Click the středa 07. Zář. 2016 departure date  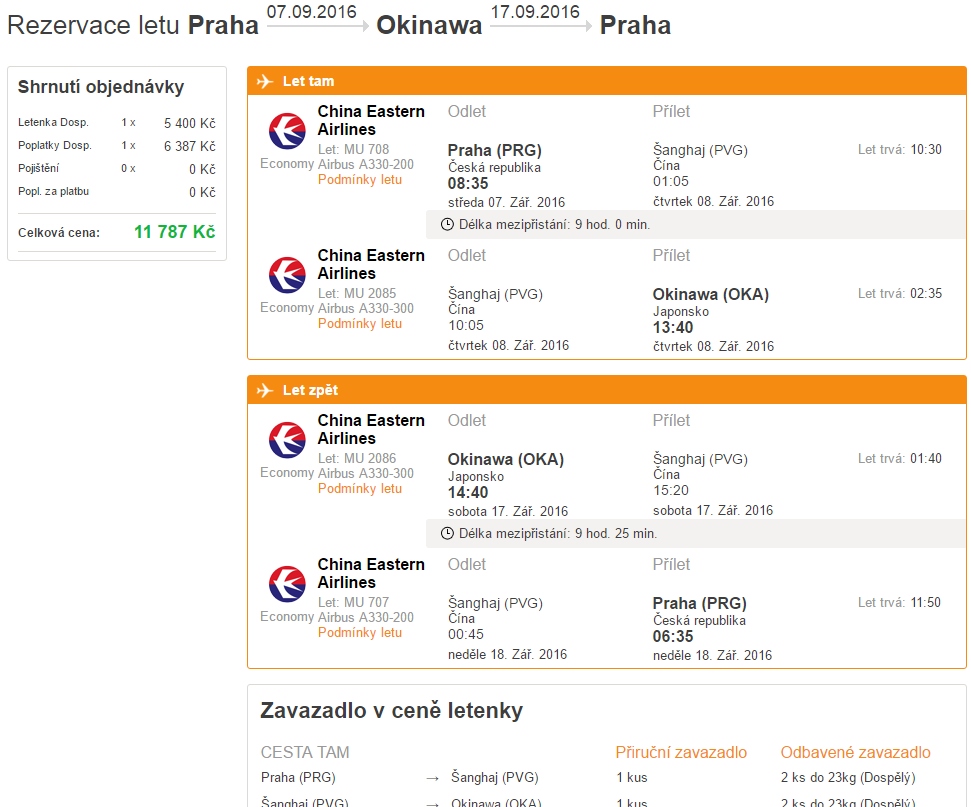507,203
